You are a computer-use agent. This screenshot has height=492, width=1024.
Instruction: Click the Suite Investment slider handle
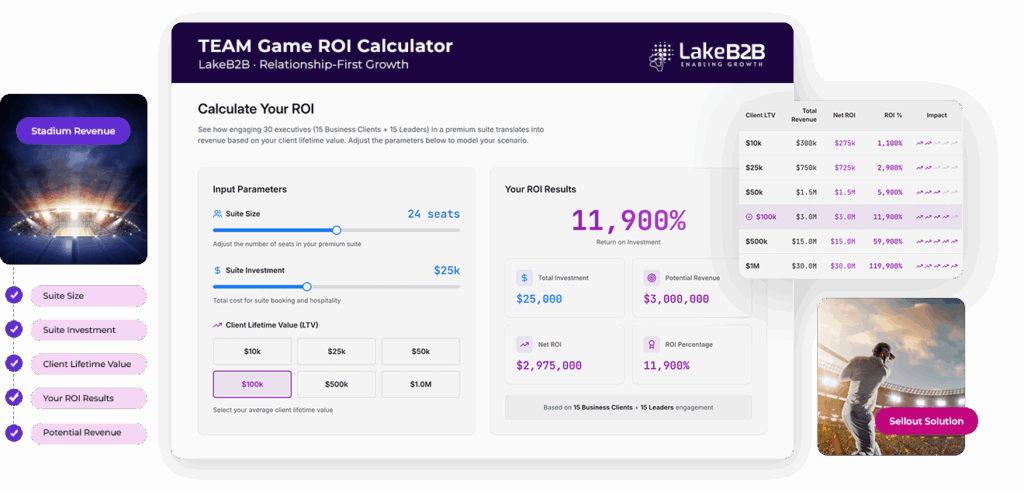307,286
